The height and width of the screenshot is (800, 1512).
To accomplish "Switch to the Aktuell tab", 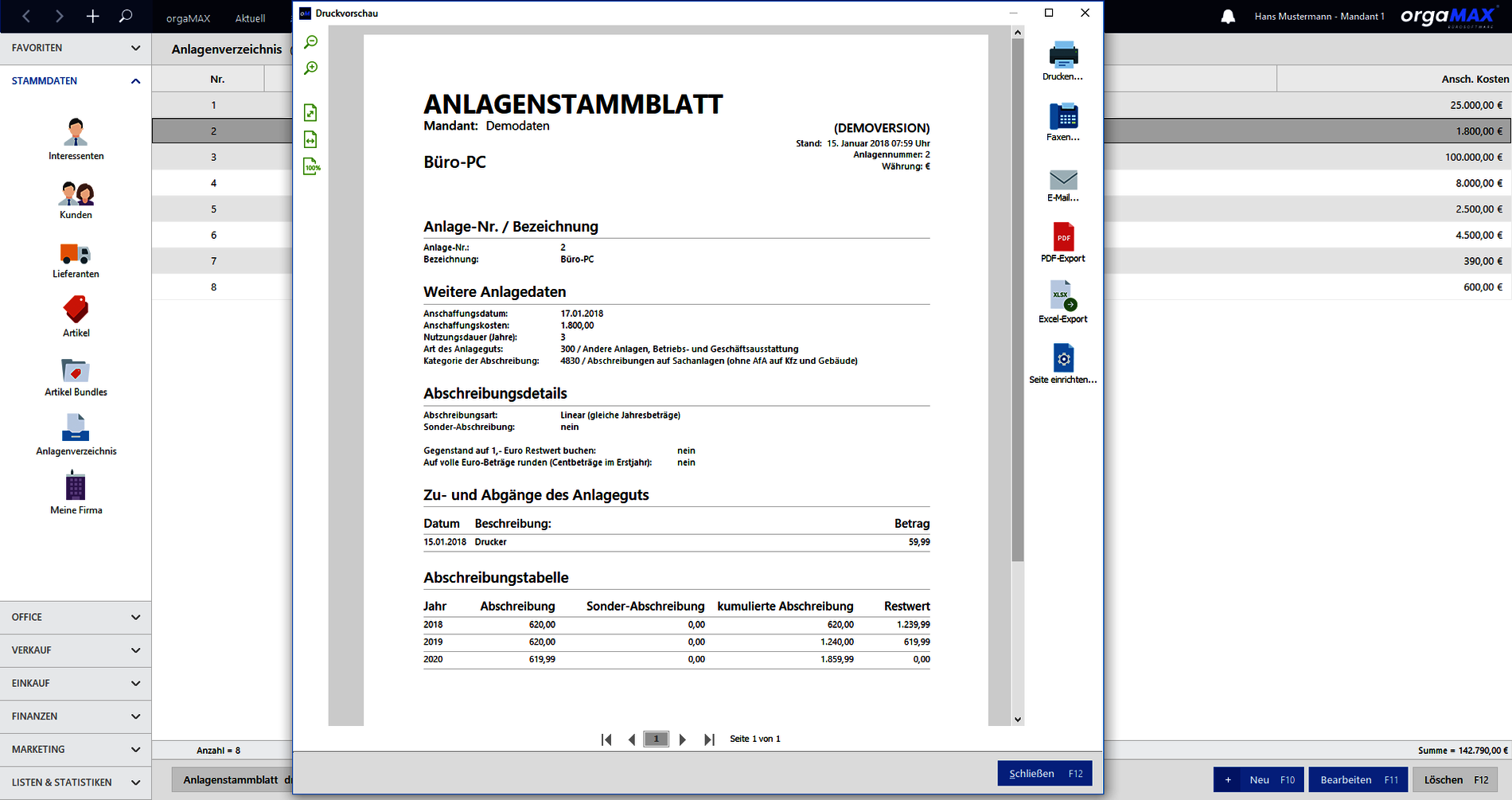I will point(250,18).
